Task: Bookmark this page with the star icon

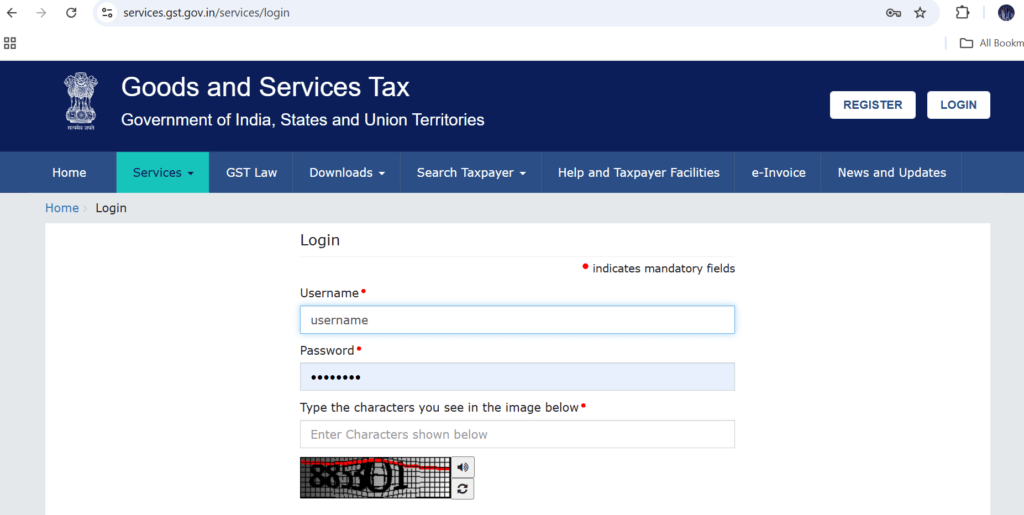Action: (920, 12)
